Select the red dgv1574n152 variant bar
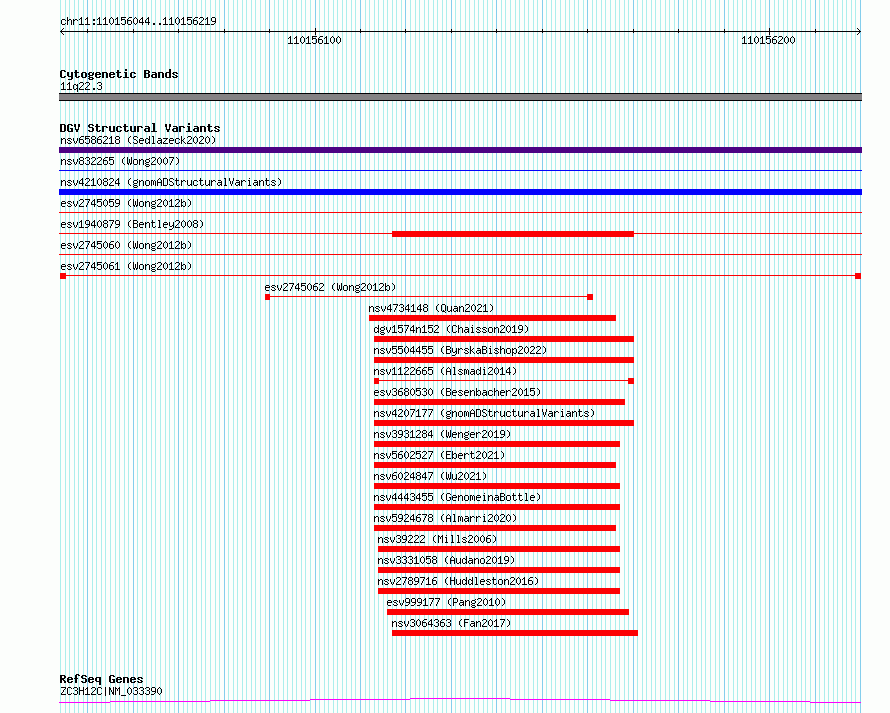 pyautogui.click(x=503, y=339)
